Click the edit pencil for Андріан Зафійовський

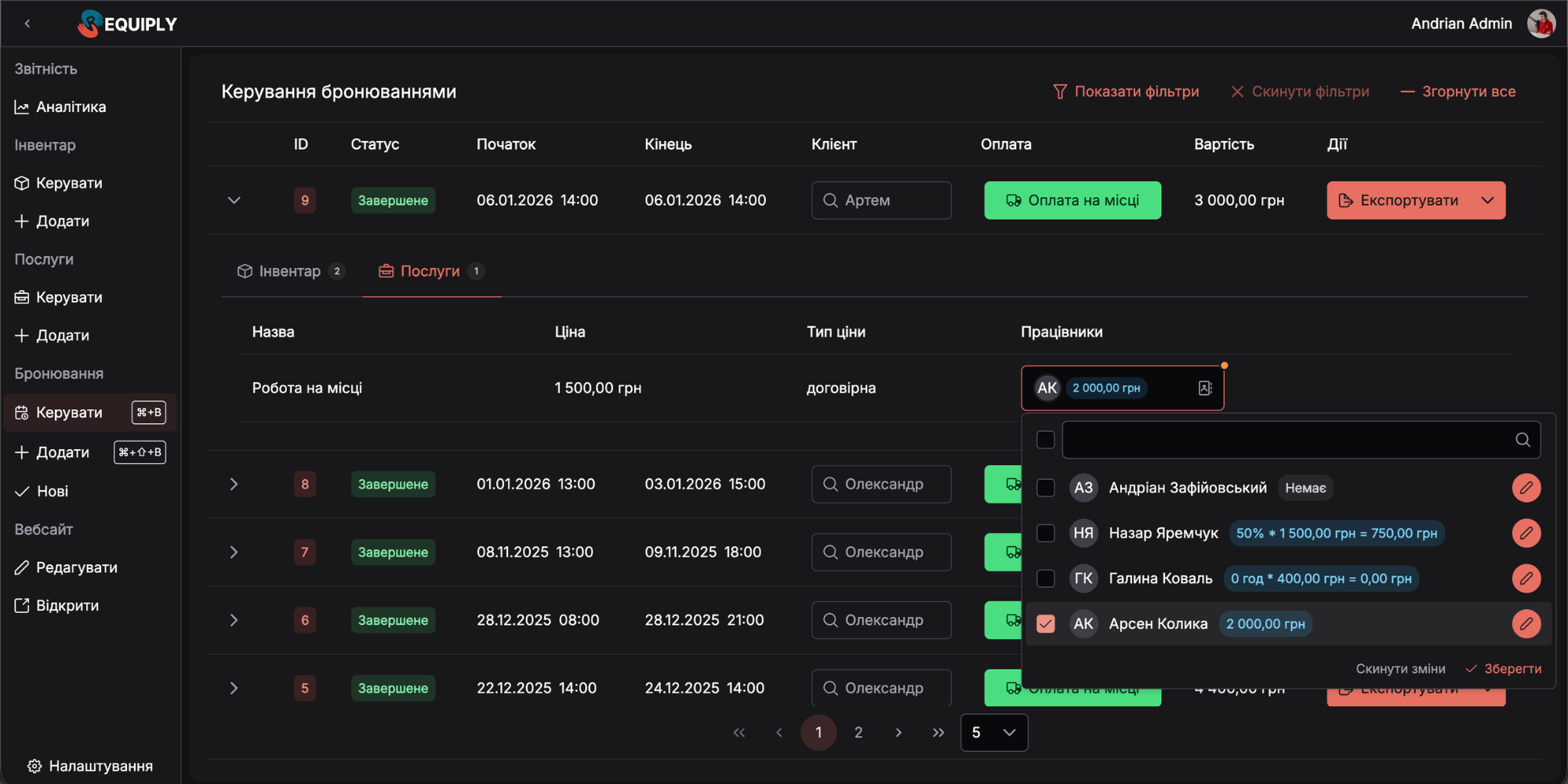click(x=1526, y=488)
